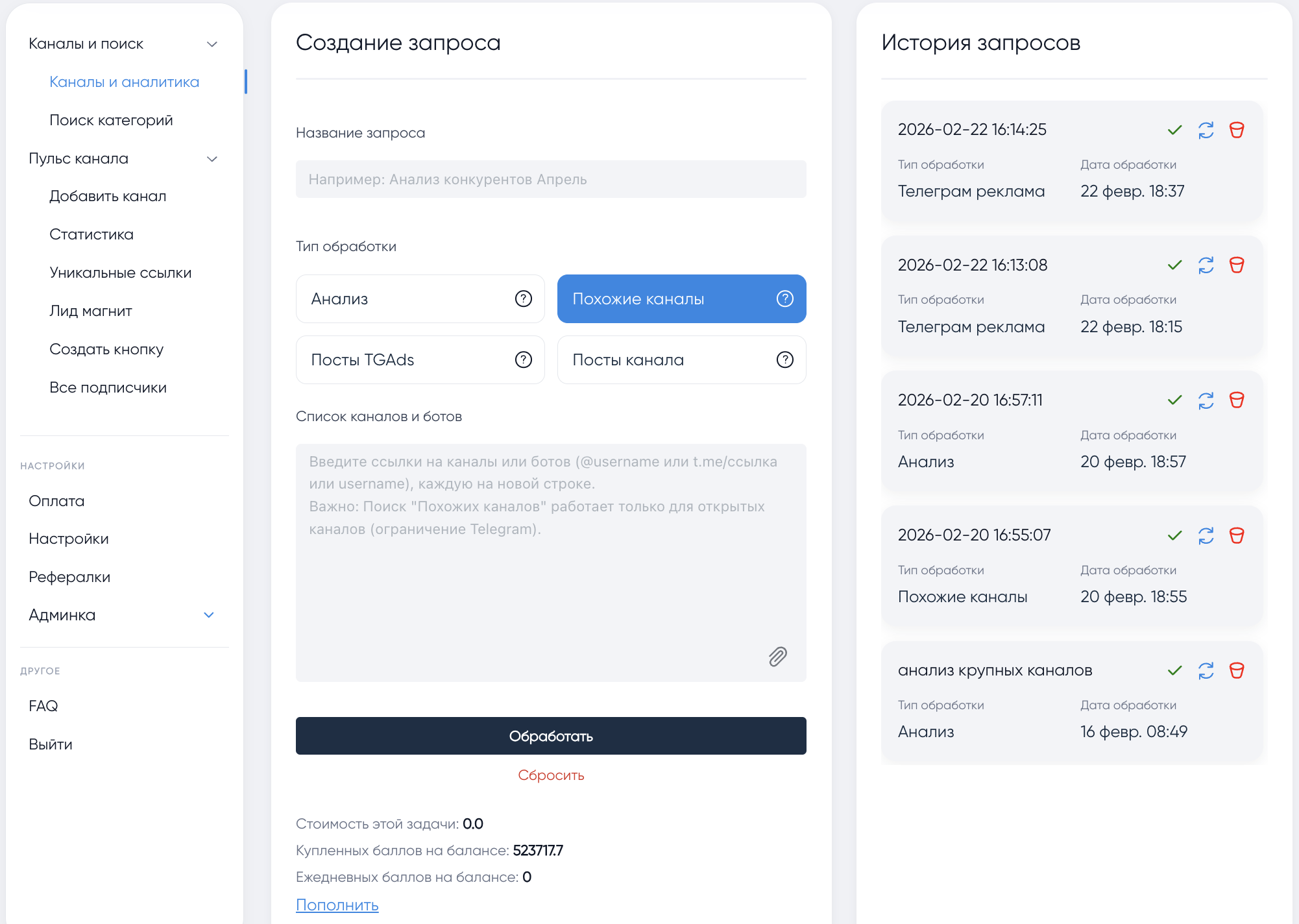Click the Обработать button
Viewport: 1299px width, 924px height.
coord(551,736)
